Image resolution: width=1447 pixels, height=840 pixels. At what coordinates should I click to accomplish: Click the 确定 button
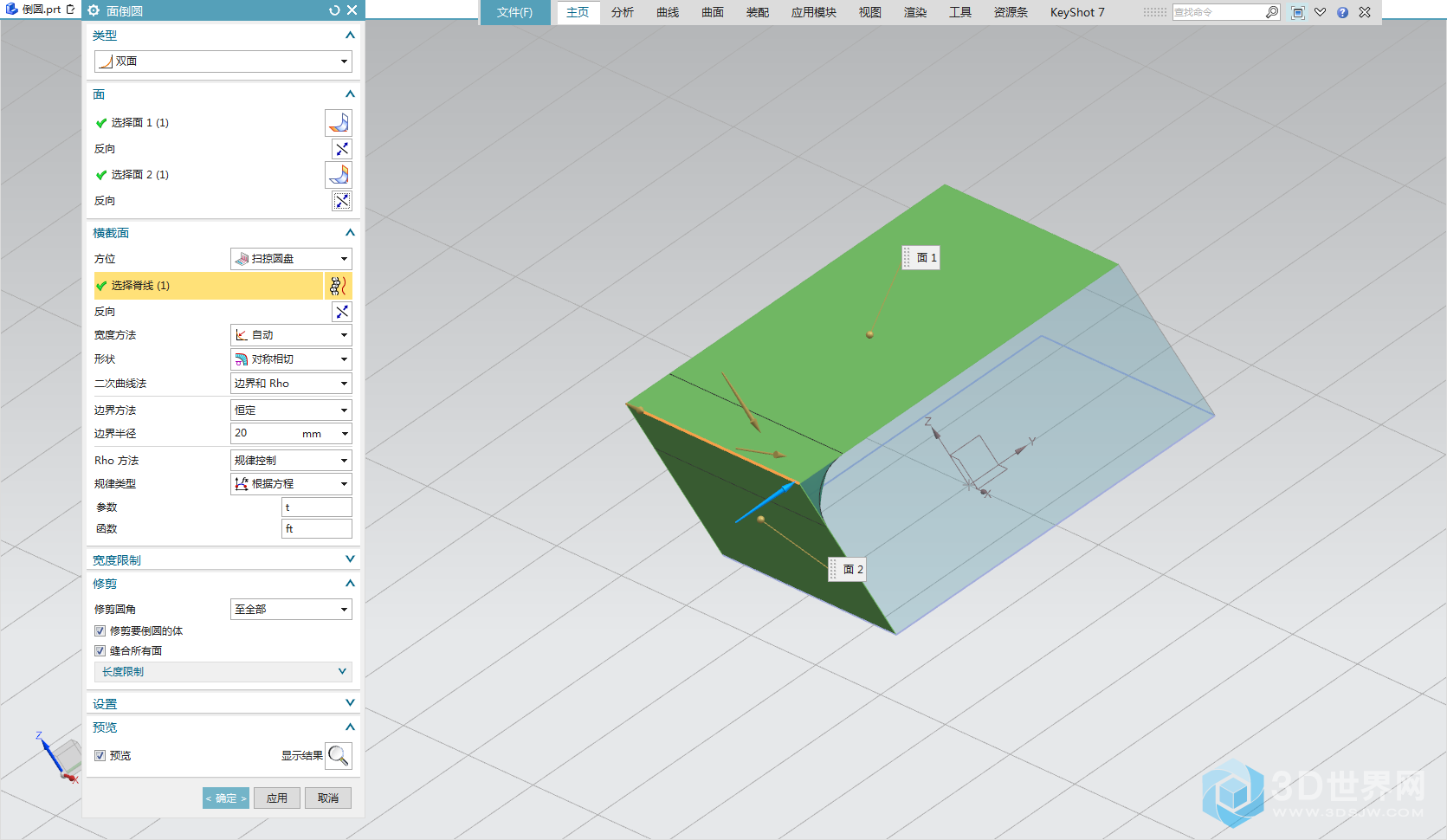click(x=226, y=798)
